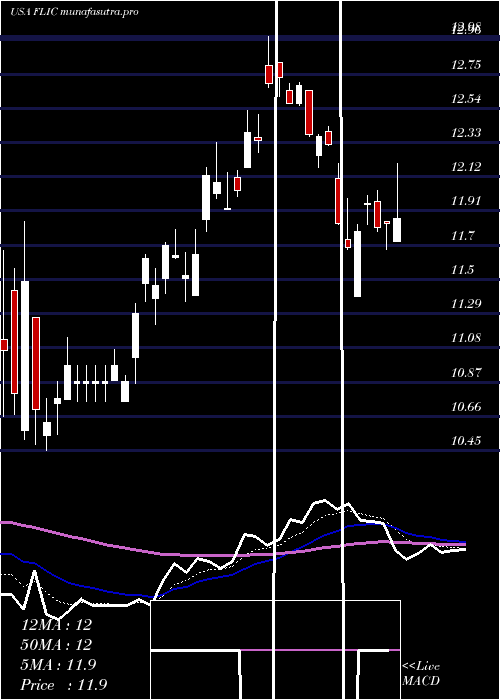Select the 'Price : 11.9' readout

[x=64, y=685]
